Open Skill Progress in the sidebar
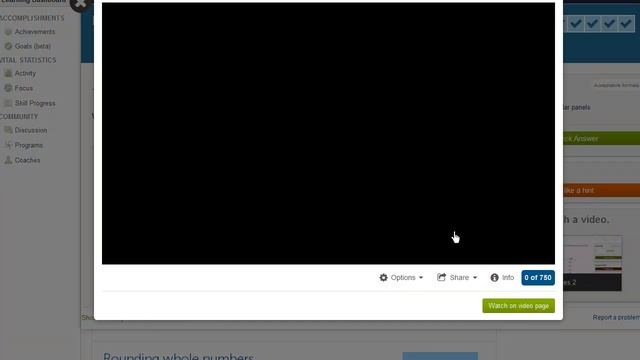640x360 pixels. coord(35,103)
